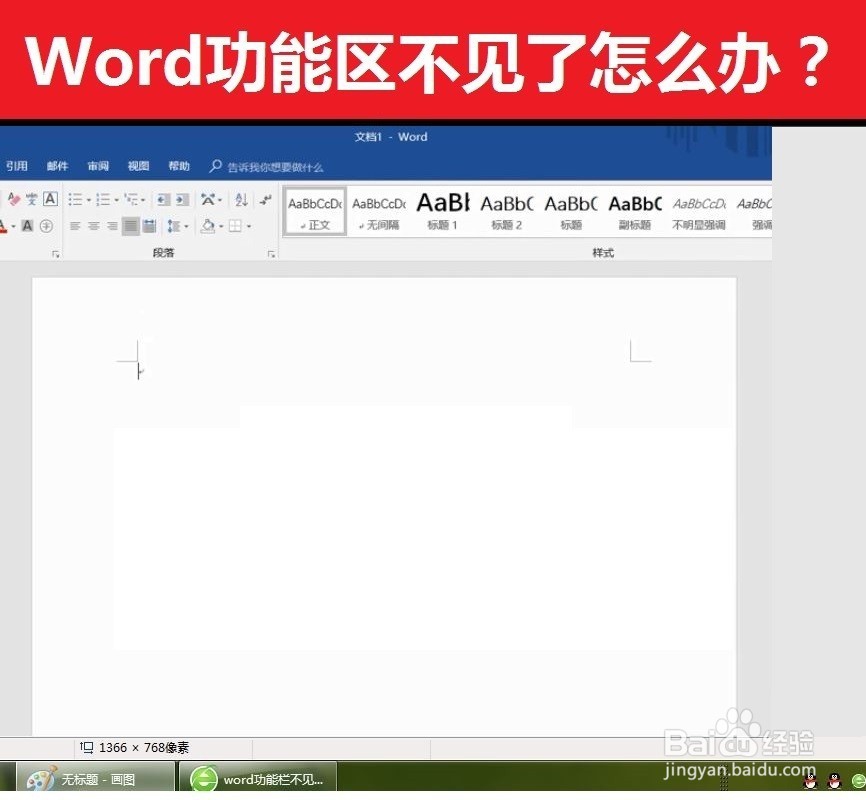Click the Paint palette icon in taskbar
This screenshot has width=866, height=800.
point(42,779)
